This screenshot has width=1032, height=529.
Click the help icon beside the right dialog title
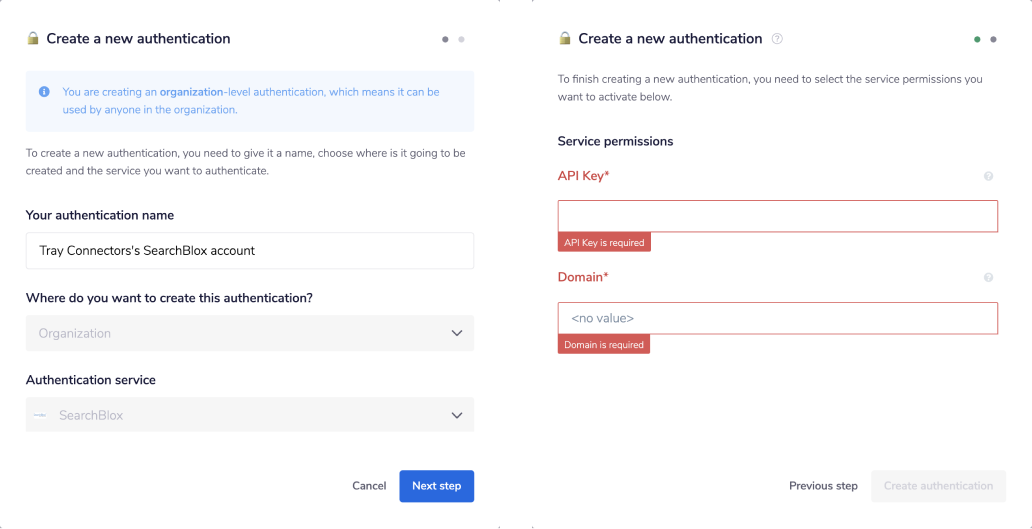777,39
